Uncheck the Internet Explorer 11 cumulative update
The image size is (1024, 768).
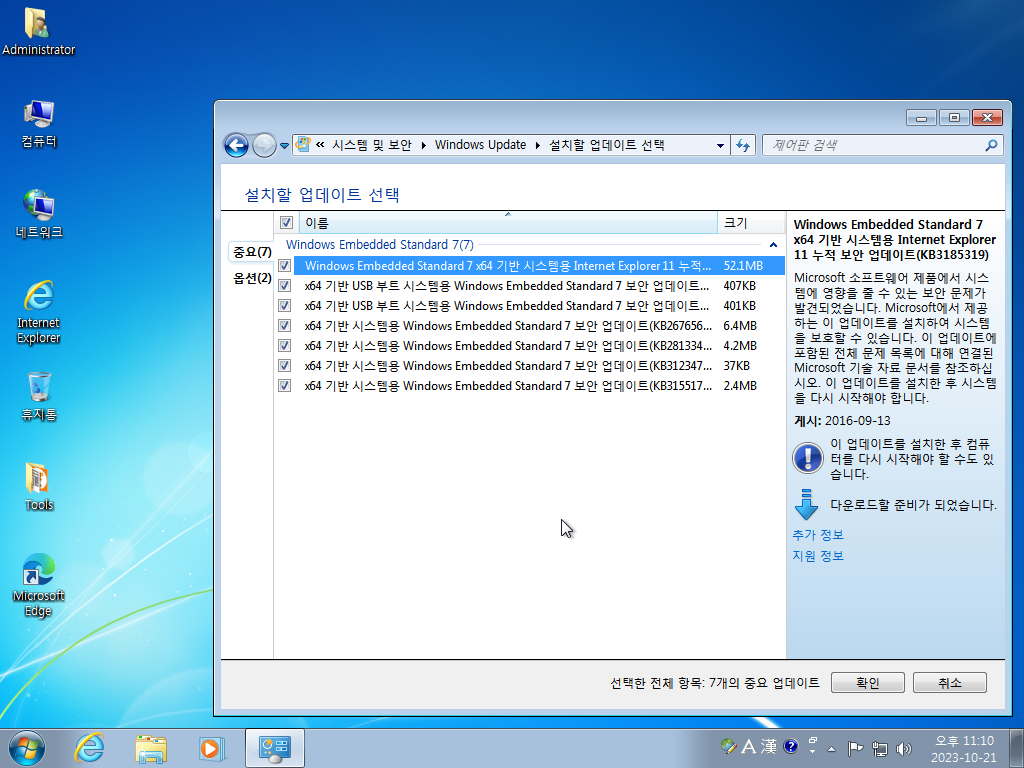pos(285,266)
